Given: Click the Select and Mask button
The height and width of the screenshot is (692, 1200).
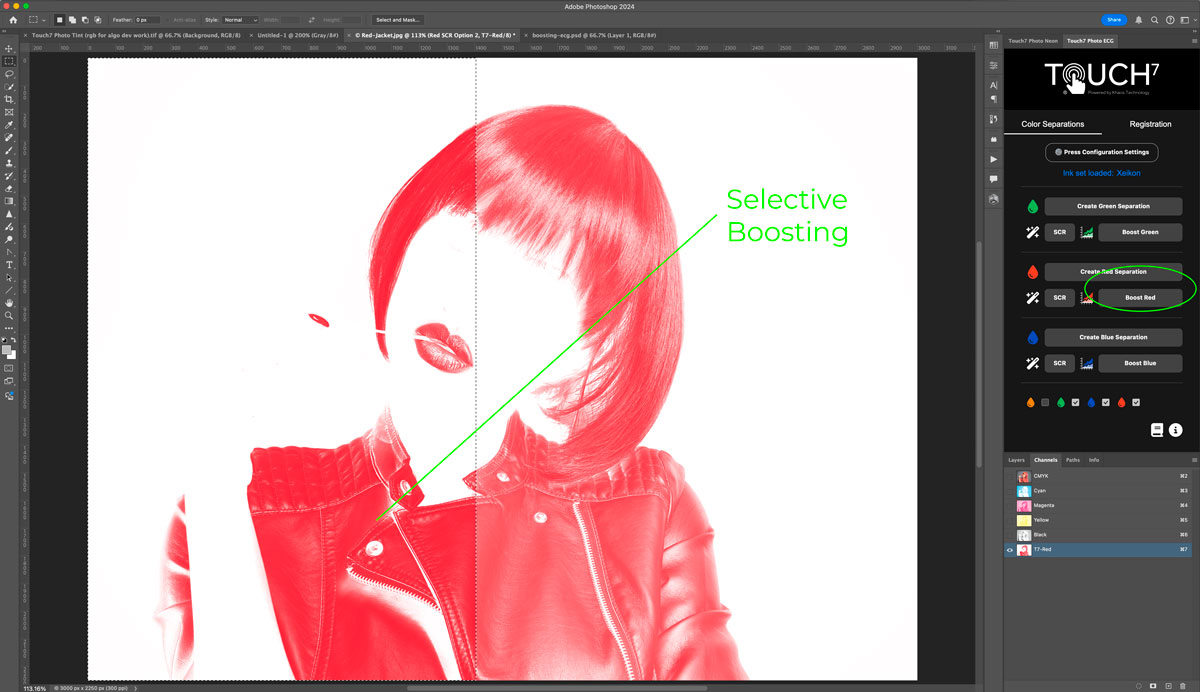Looking at the screenshot, I should pos(397,19).
